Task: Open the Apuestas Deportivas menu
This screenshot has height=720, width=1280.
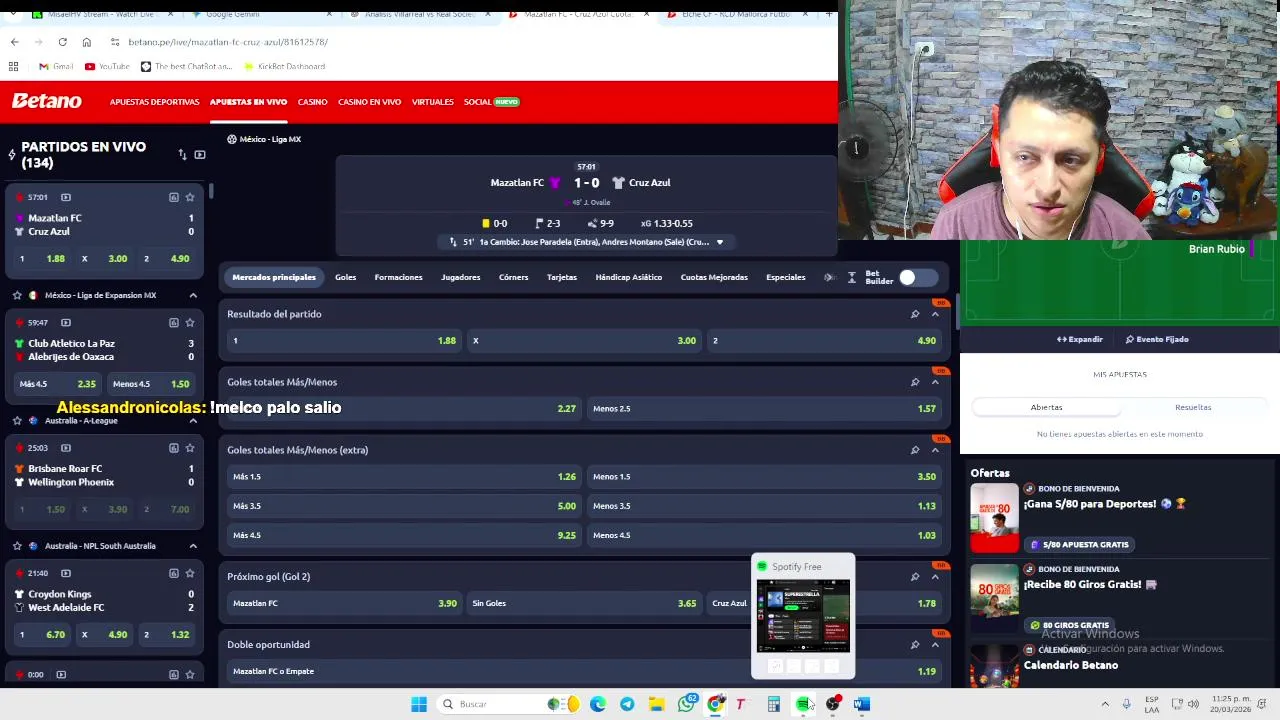Action: 154,102
